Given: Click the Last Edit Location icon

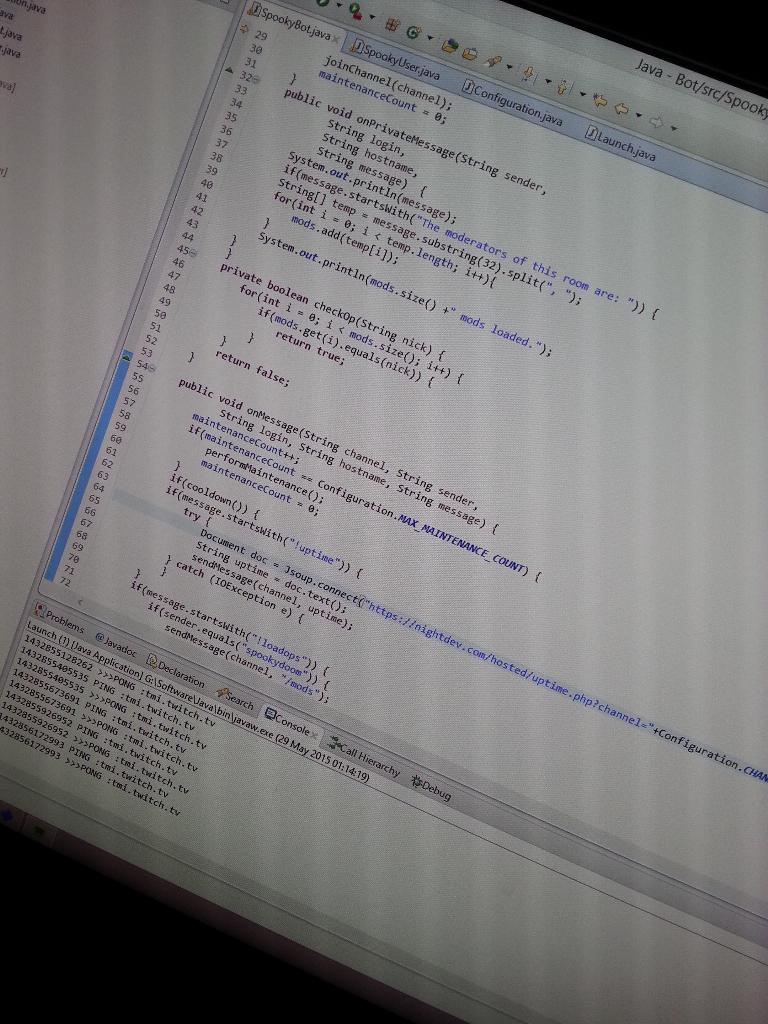Looking at the screenshot, I should coord(600,101).
